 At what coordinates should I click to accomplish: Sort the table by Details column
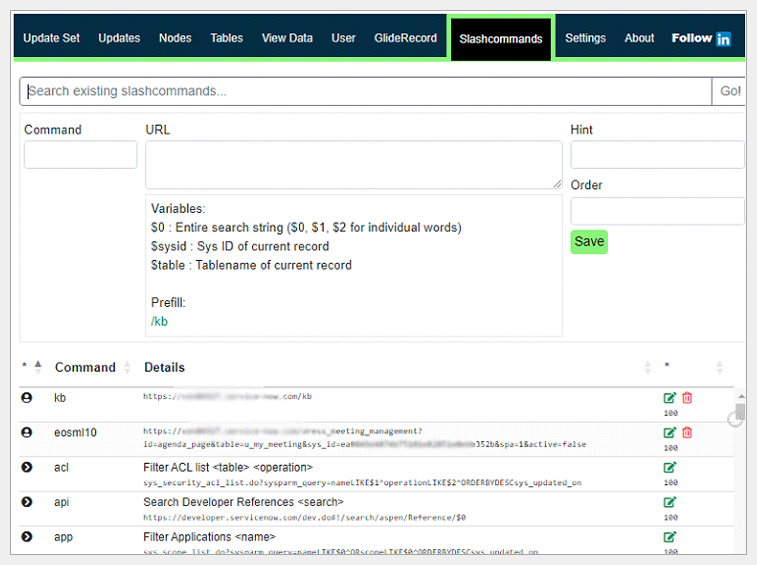(164, 367)
